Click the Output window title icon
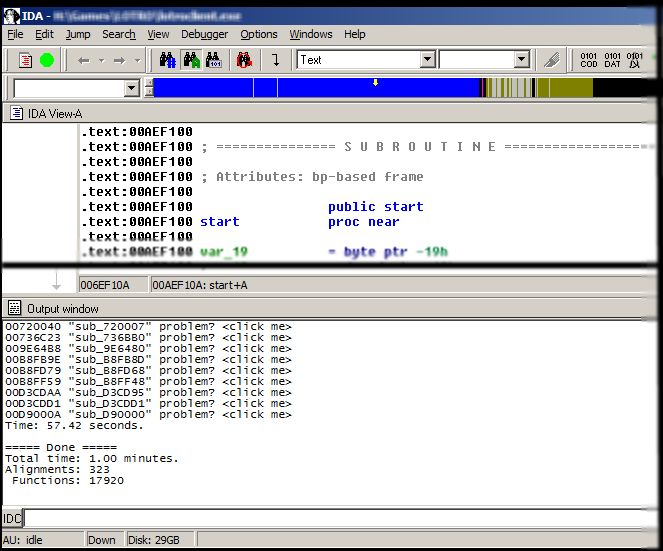Screen dimensions: 663x551 click(x=14, y=308)
